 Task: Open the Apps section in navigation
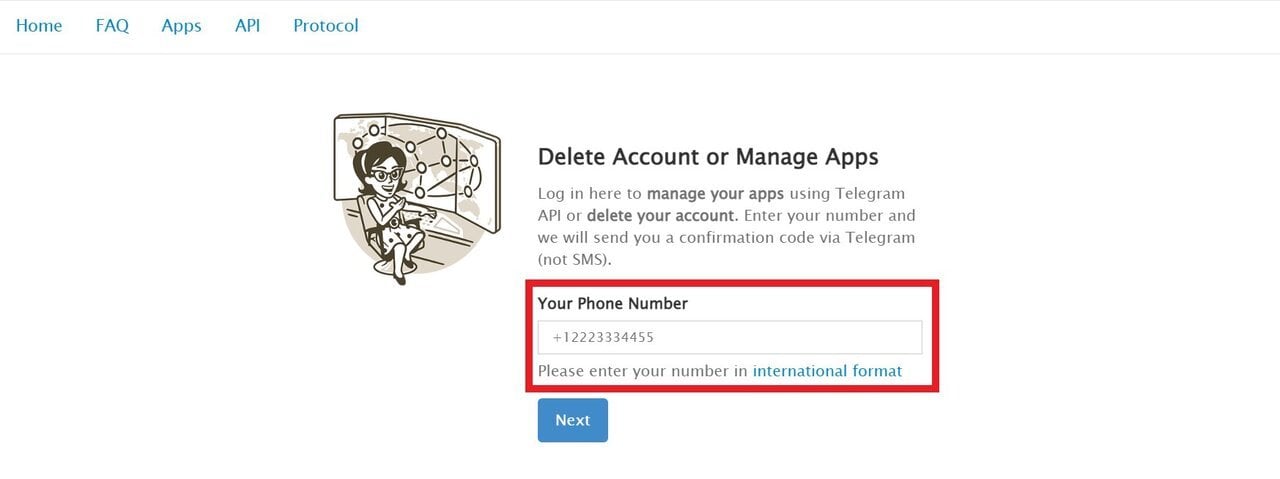pyautogui.click(x=181, y=26)
